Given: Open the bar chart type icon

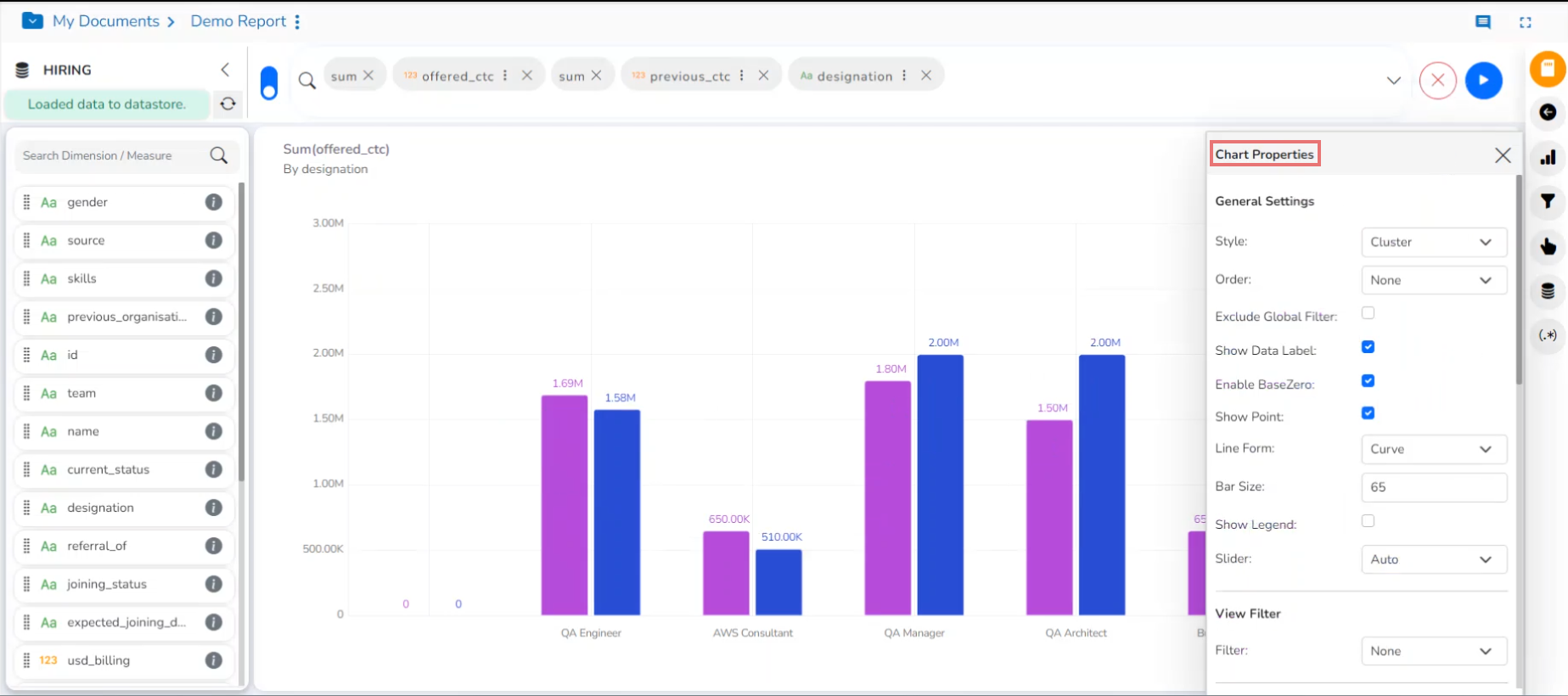Looking at the screenshot, I should click(x=1548, y=157).
